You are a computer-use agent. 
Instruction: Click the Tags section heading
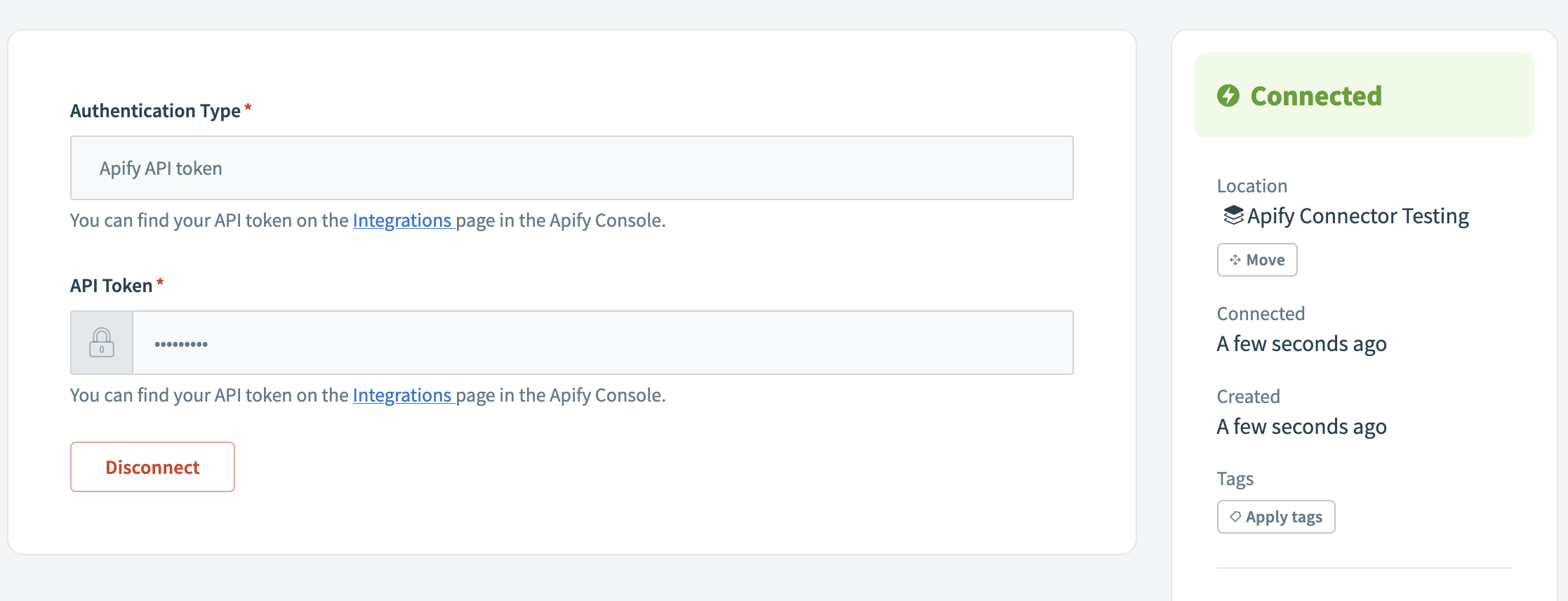tap(1236, 478)
